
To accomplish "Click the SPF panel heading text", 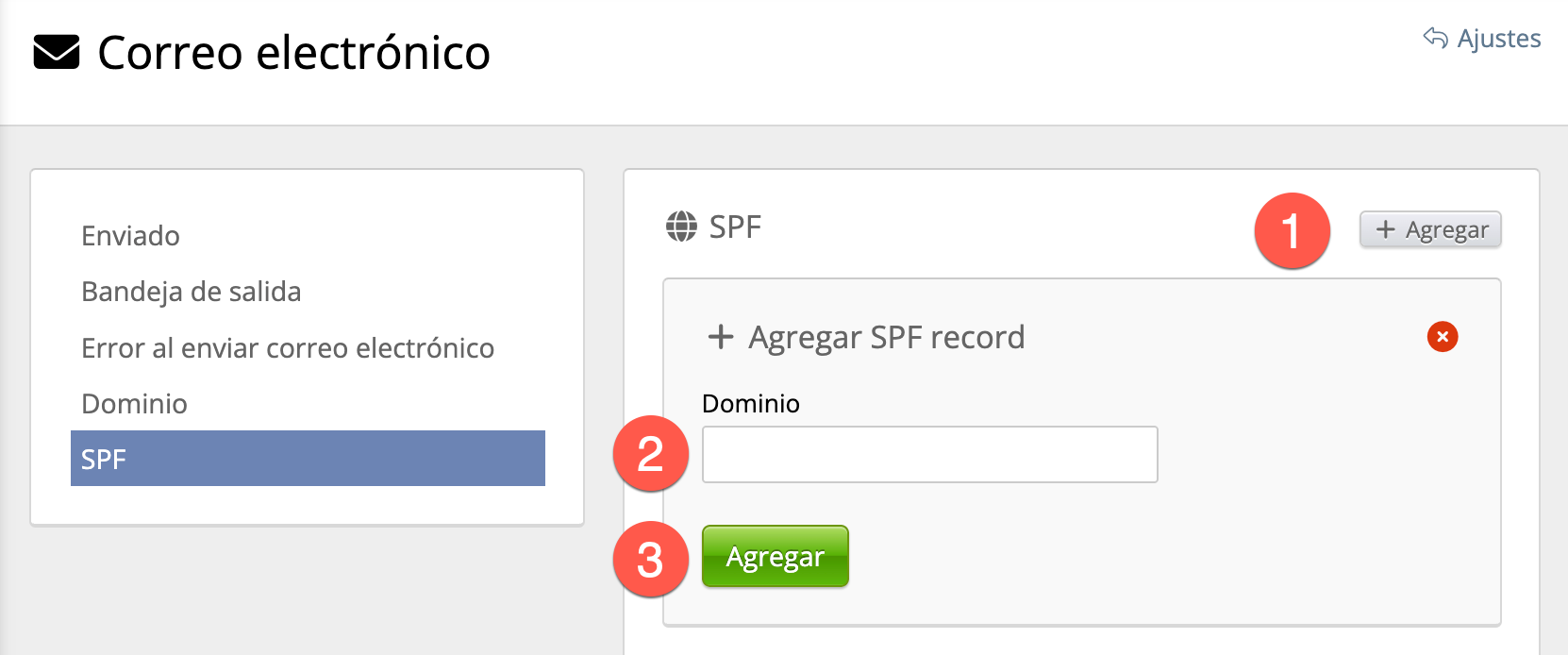I will 735,227.
